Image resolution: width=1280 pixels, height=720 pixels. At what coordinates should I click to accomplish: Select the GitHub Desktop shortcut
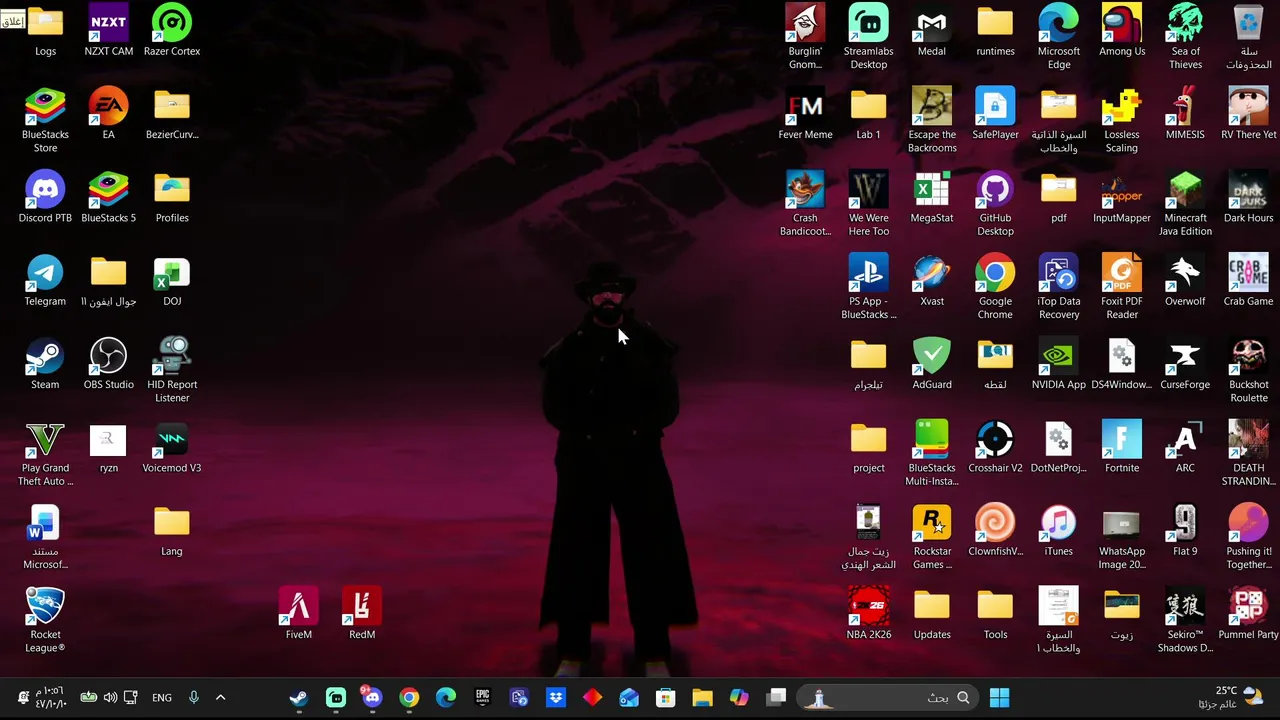(995, 205)
